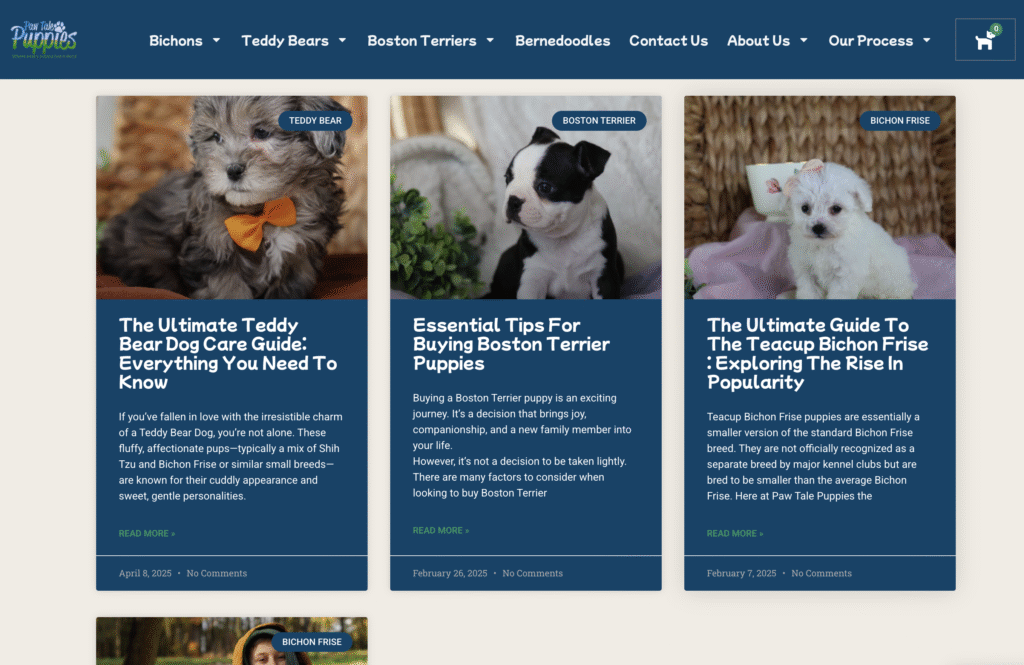Expand the Bichons dropdown arrow

(x=216, y=41)
